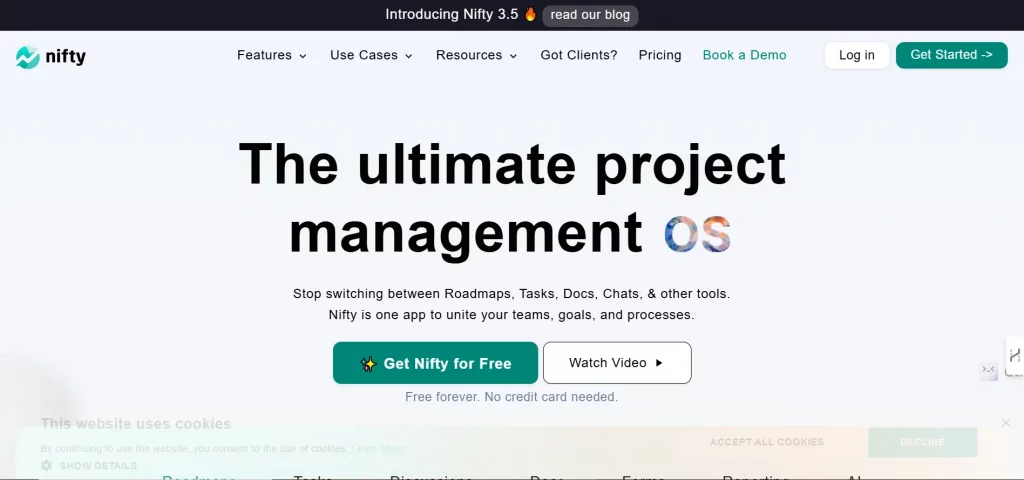1024x480 pixels.
Task: Click the gear icon beside Show Details
Action: 46,466
